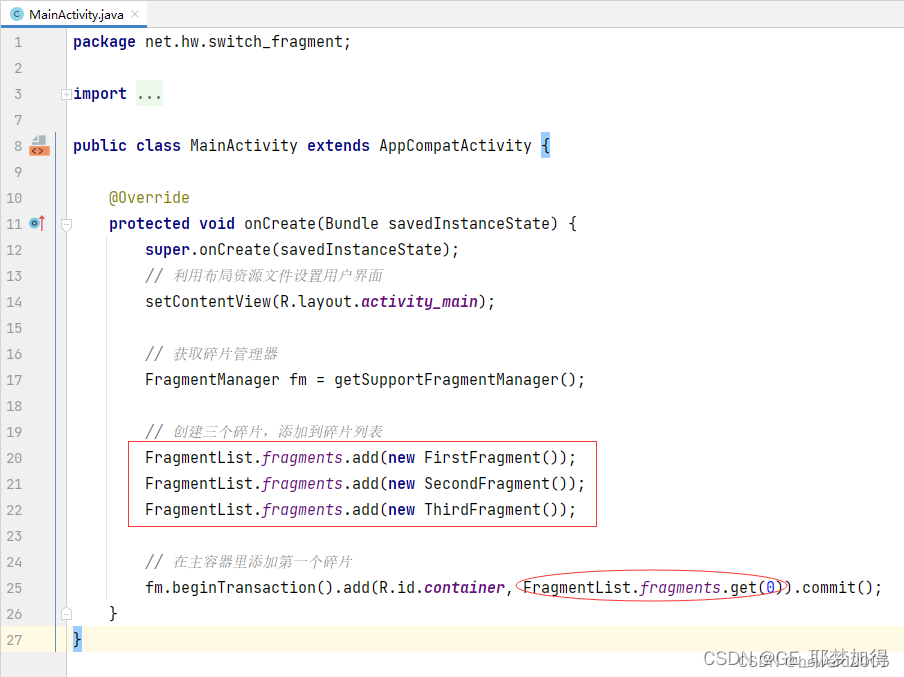
Task: Click line number 25 in the gutter
Action: pos(14,588)
